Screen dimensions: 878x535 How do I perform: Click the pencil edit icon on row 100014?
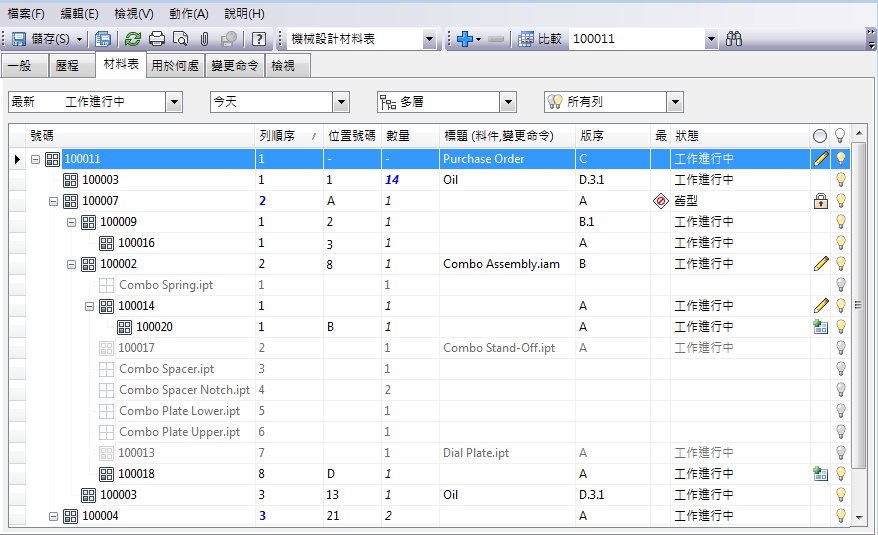821,305
